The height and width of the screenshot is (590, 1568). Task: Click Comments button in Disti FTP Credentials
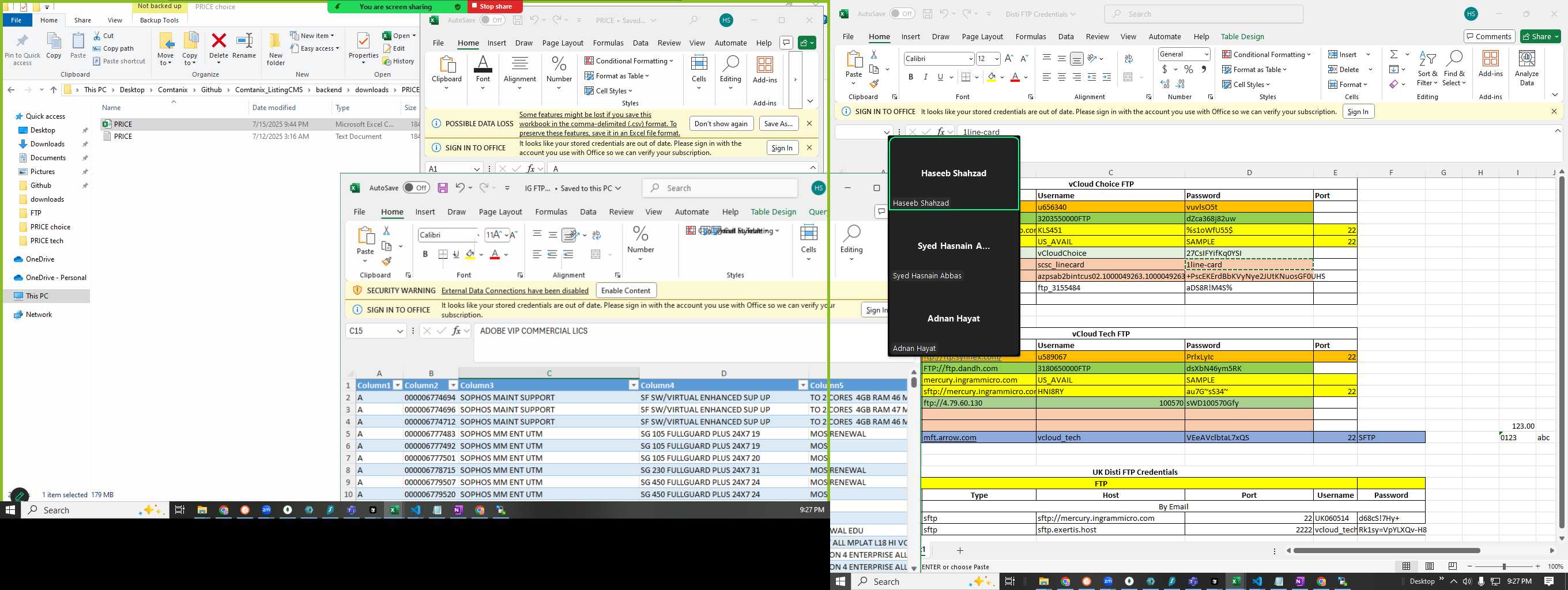1489,36
